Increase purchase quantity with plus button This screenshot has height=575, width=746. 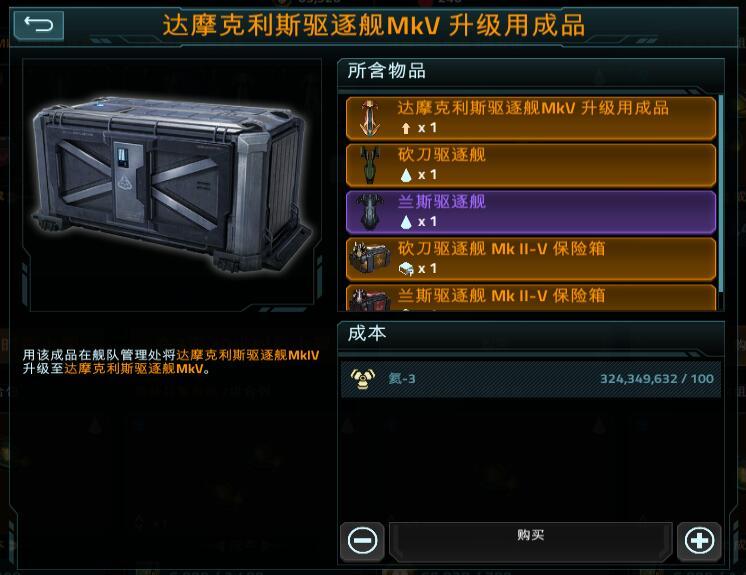(699, 541)
